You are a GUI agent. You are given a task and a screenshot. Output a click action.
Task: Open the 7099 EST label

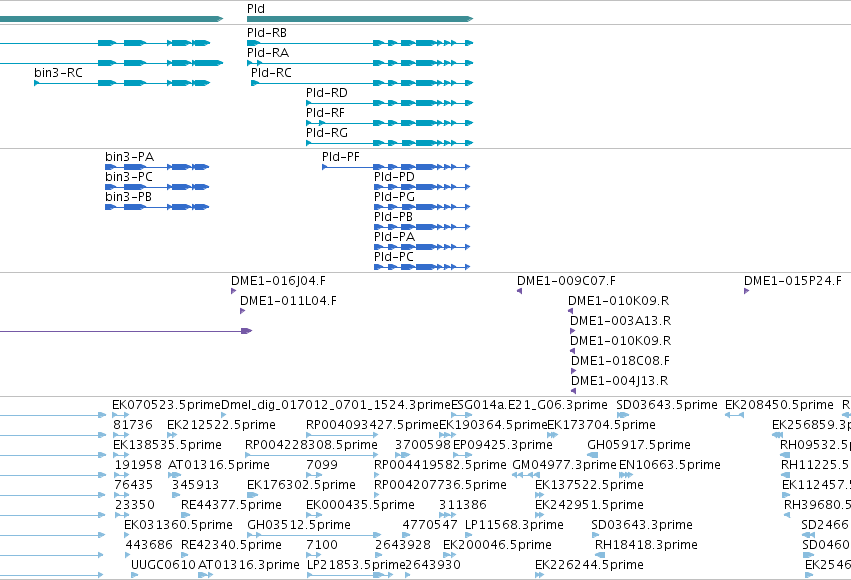(x=322, y=466)
